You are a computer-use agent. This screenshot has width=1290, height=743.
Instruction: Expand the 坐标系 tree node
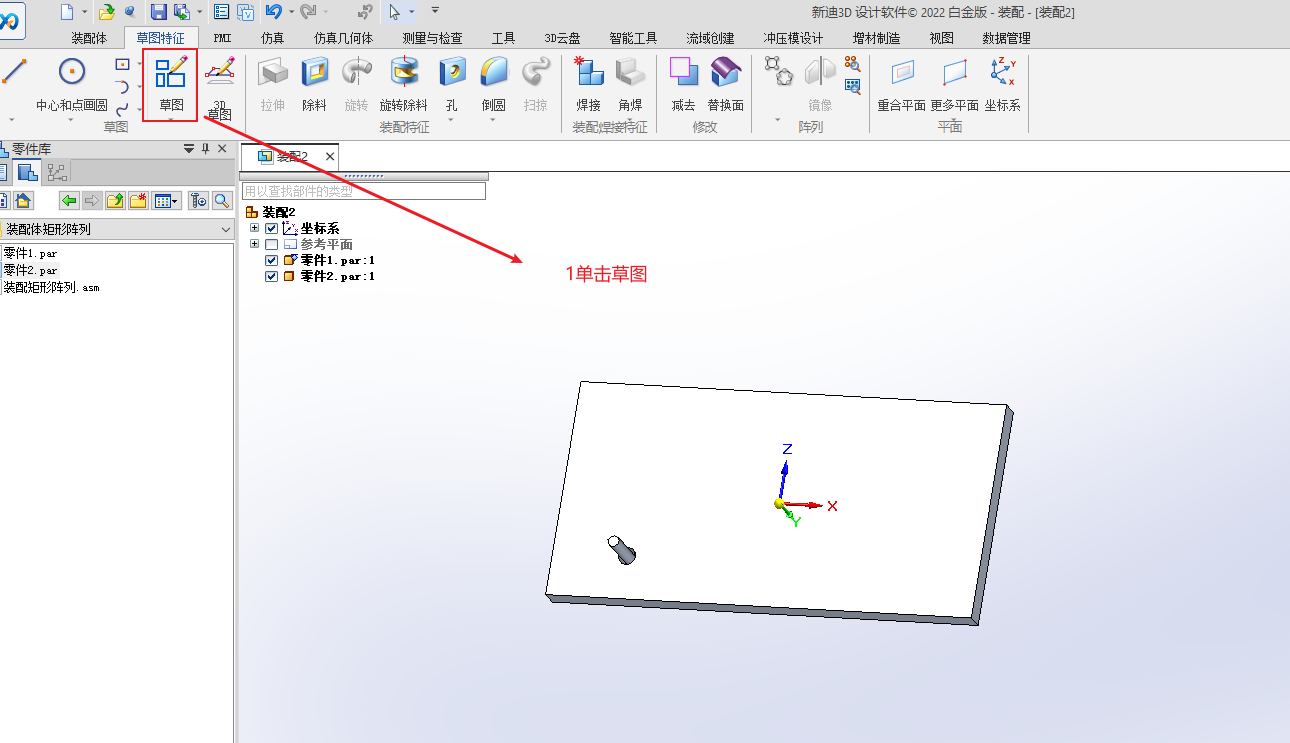[254, 229]
